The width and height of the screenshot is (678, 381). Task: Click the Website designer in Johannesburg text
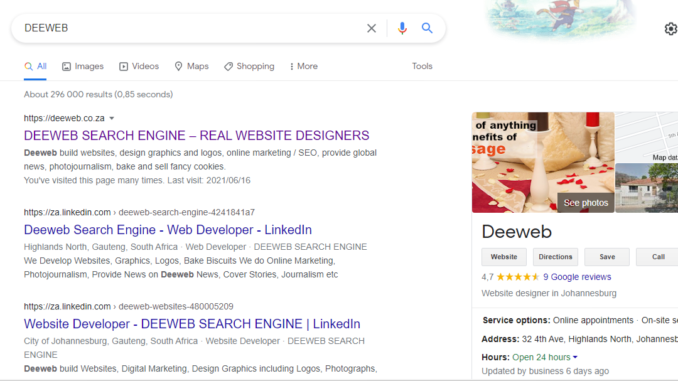[549, 293]
